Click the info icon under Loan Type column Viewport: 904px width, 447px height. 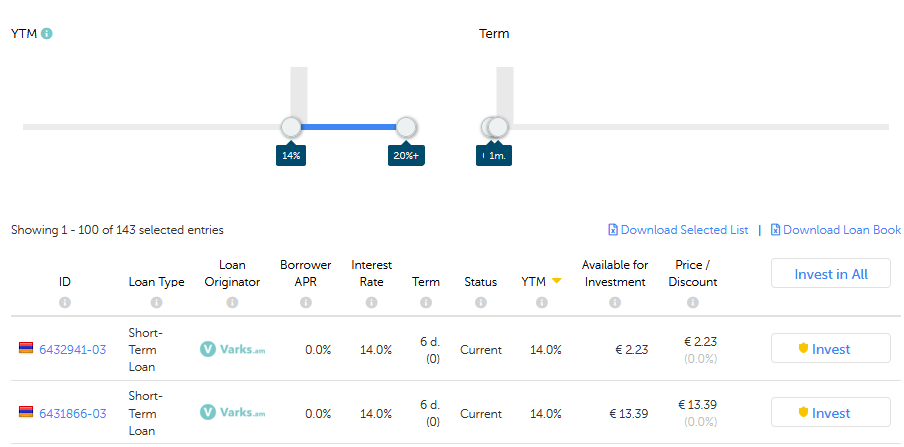click(156, 302)
